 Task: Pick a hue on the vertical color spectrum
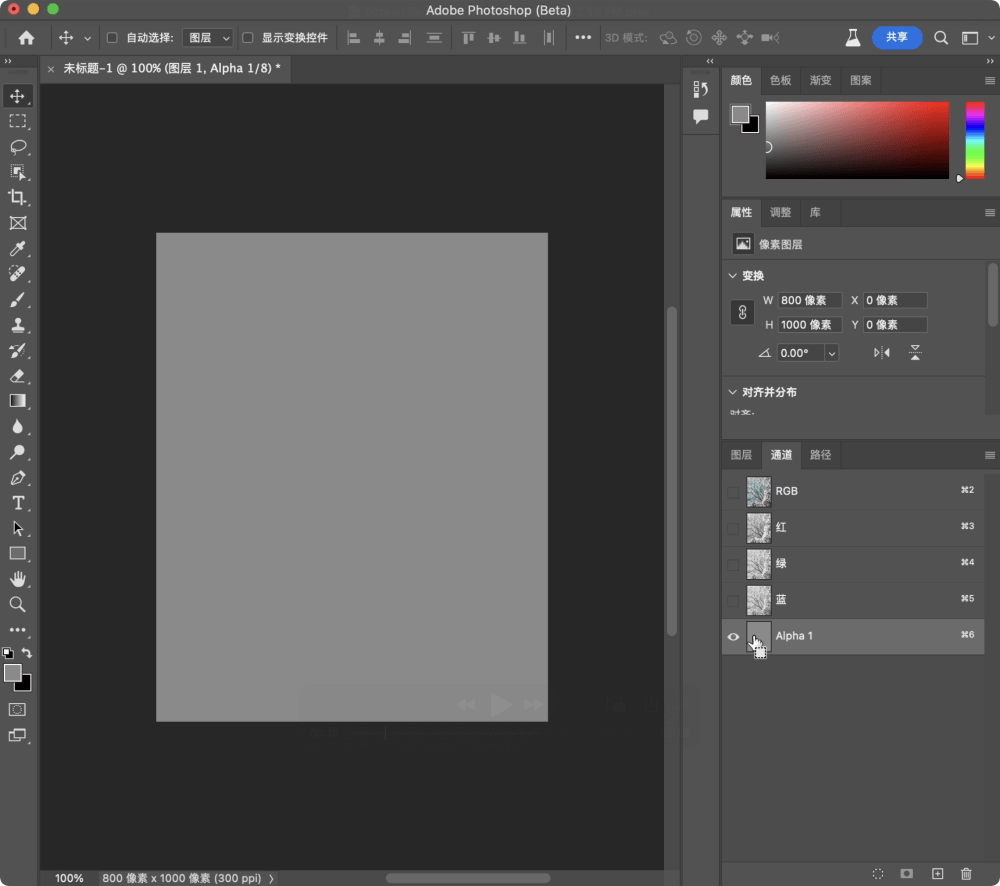(977, 140)
